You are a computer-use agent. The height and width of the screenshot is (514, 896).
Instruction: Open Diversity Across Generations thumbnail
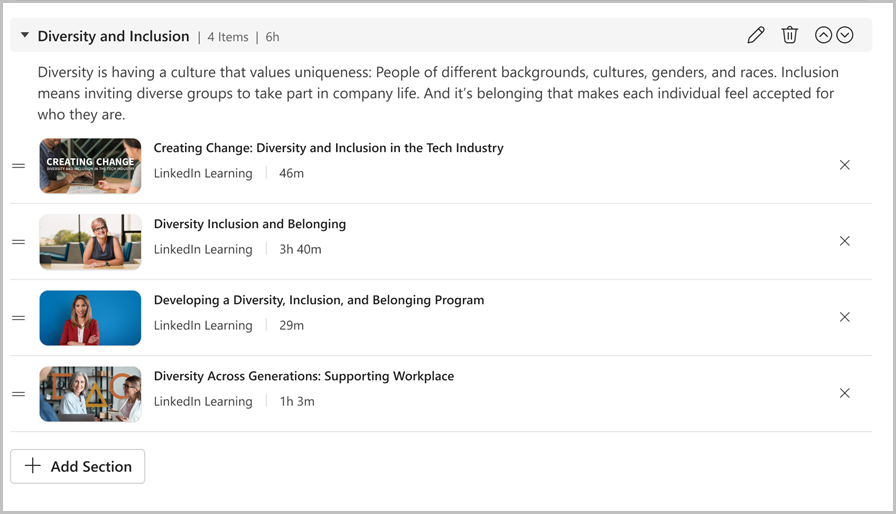pyautogui.click(x=90, y=393)
